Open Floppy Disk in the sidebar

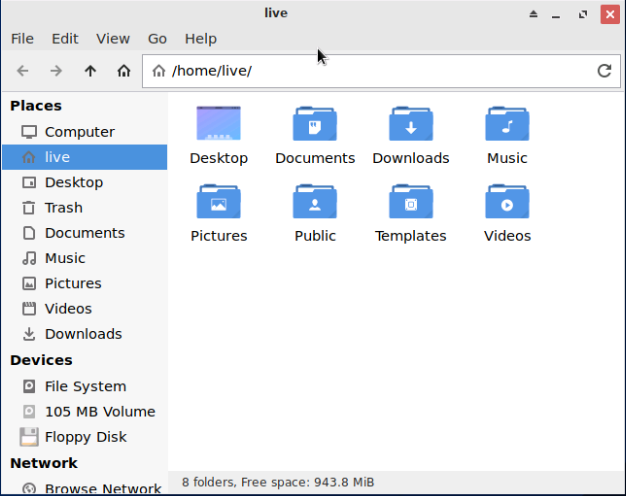[x=85, y=437]
